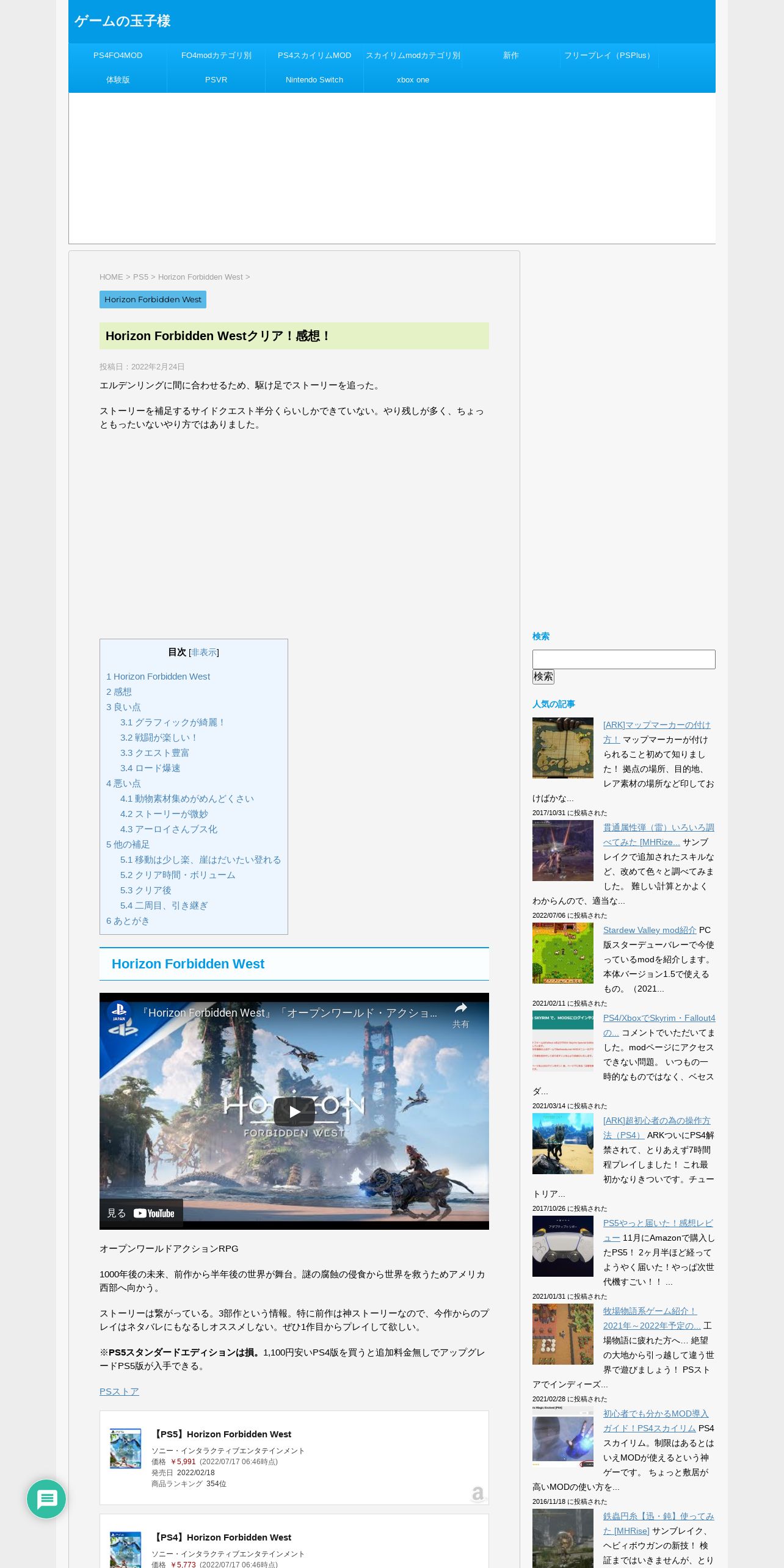
Task: Click the article title Horizon Forbidden Westクリア！感想！
Action: point(217,336)
